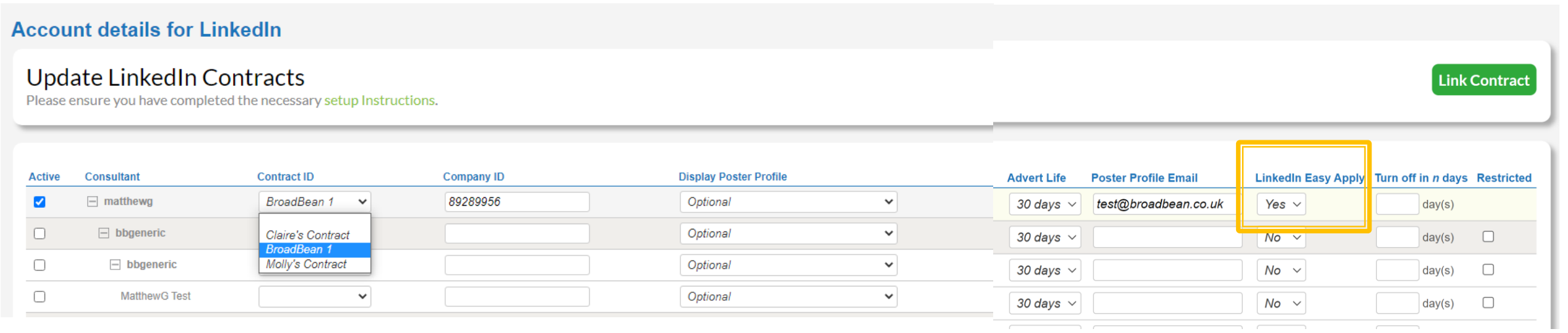Viewport: 1568px width, 333px height.
Task: Pick BroadBean 1 in the contract list
Action: (x=299, y=250)
